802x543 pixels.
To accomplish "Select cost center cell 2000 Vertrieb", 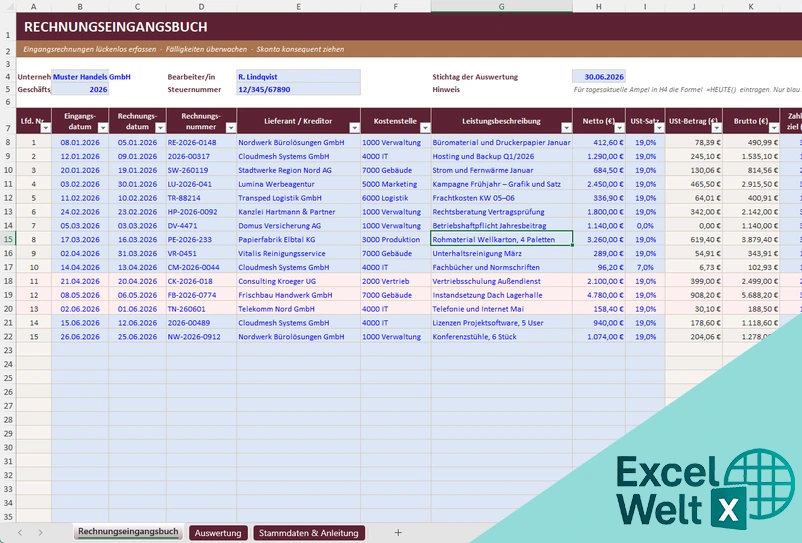I will (x=395, y=281).
